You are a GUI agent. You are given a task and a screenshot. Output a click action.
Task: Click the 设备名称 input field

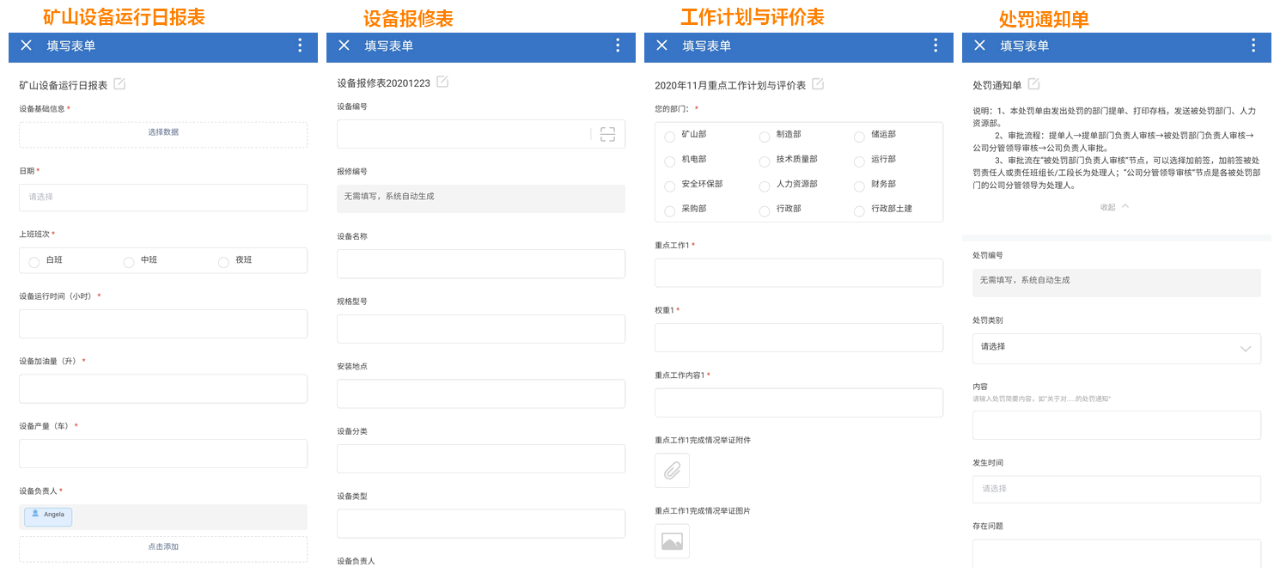[481, 264]
